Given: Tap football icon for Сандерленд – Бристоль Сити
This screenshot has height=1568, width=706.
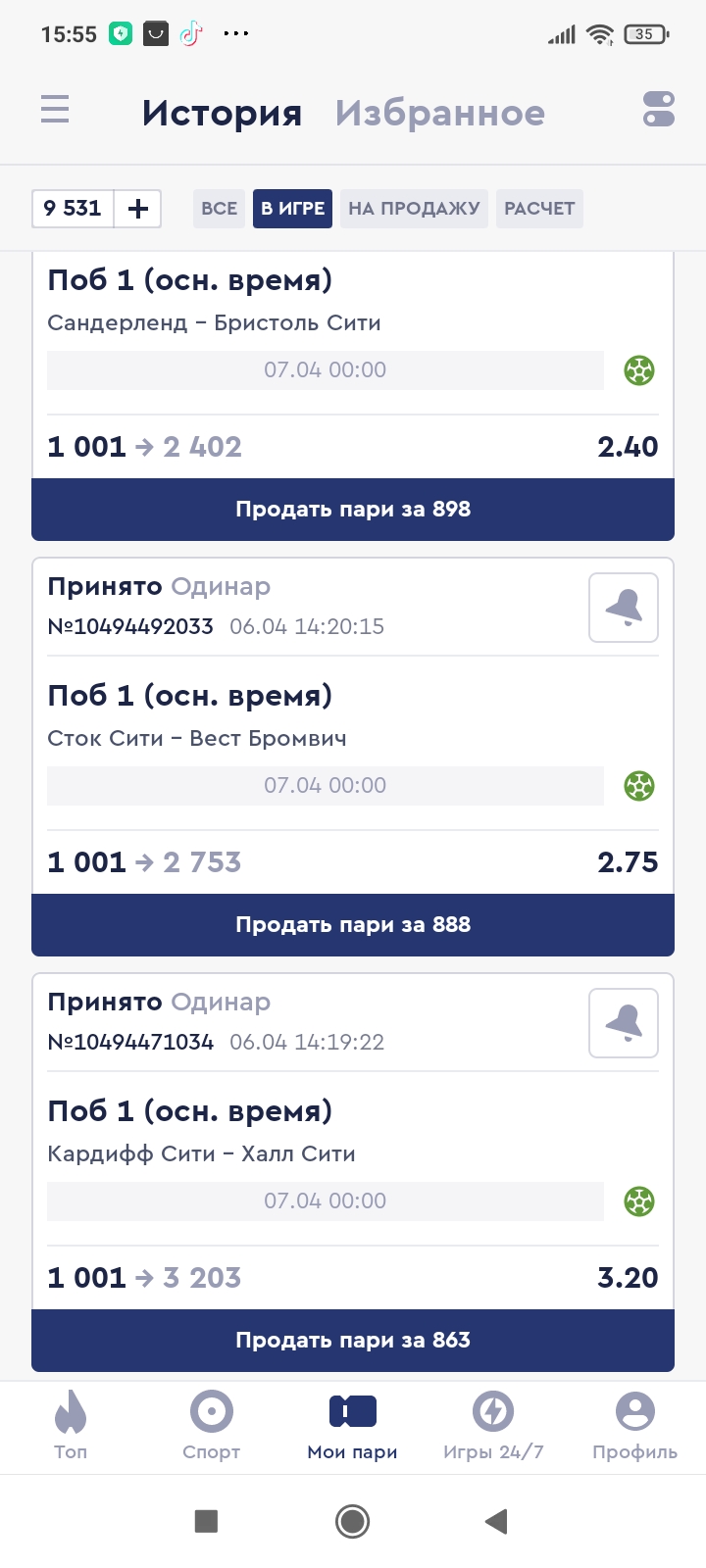Looking at the screenshot, I should 639,370.
